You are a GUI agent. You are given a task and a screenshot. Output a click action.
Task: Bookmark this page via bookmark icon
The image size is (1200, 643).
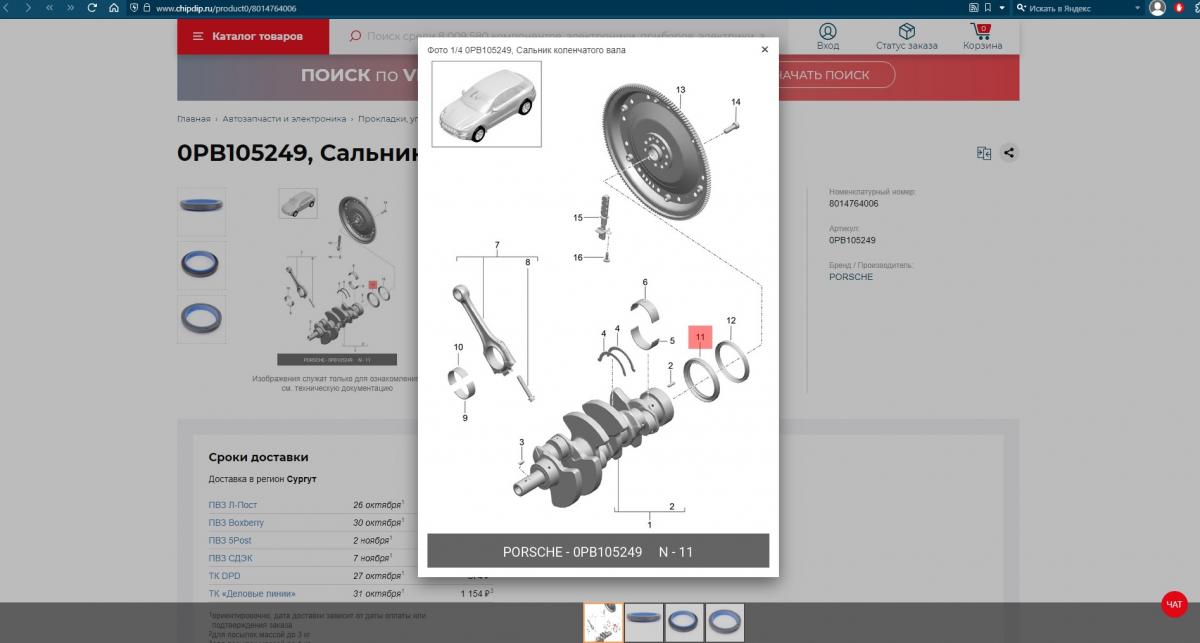coord(988,8)
